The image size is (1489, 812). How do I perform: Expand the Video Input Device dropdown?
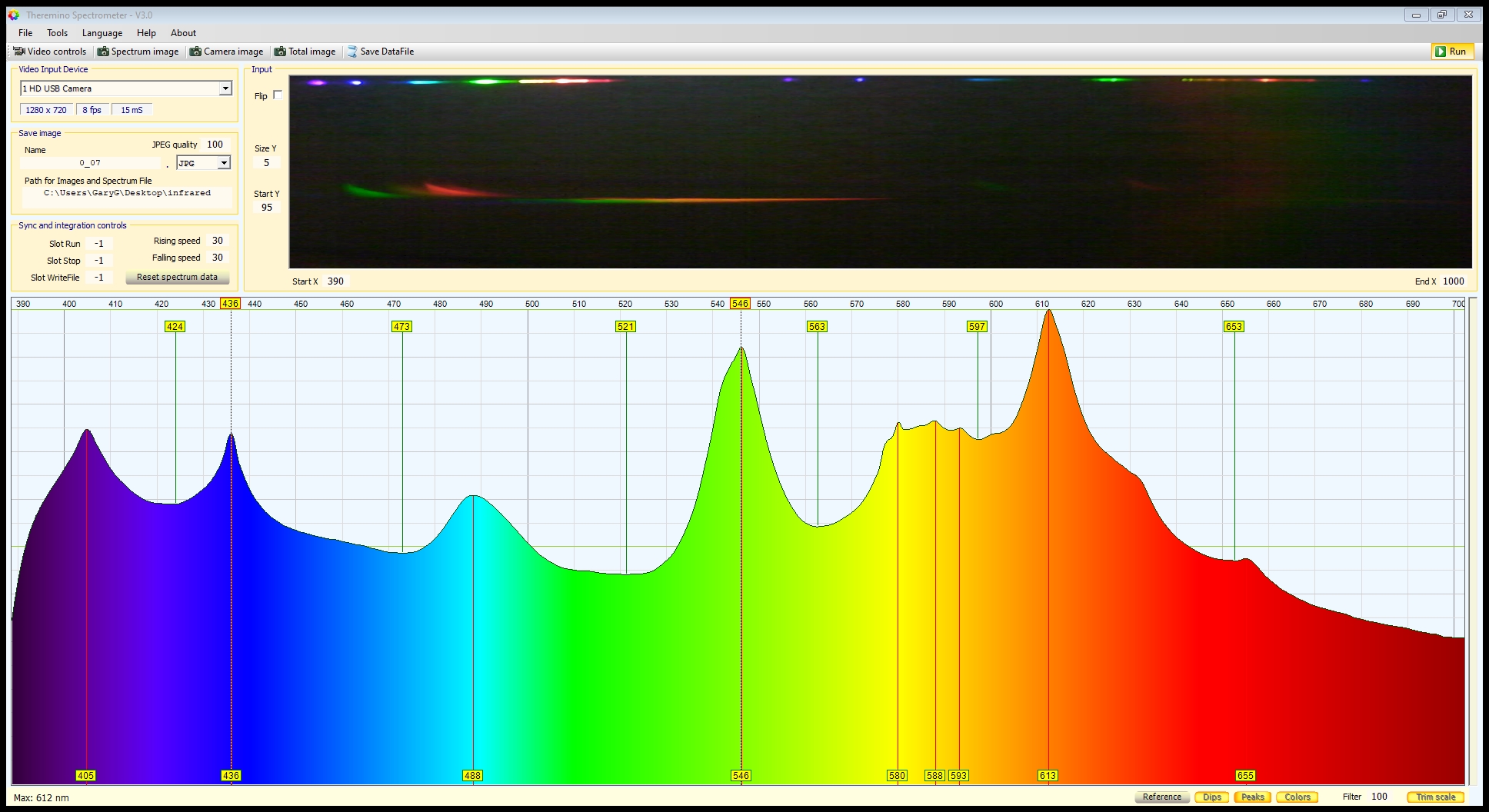(x=225, y=88)
